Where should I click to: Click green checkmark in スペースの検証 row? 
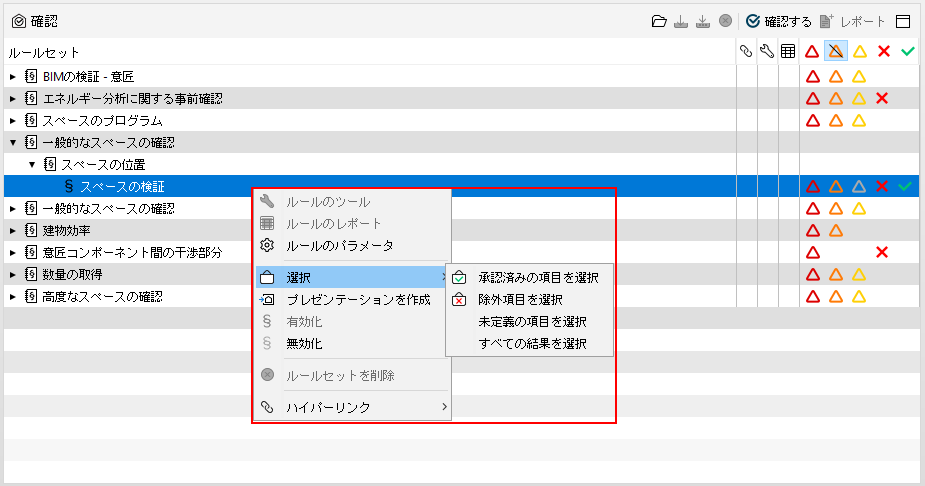pos(905,186)
